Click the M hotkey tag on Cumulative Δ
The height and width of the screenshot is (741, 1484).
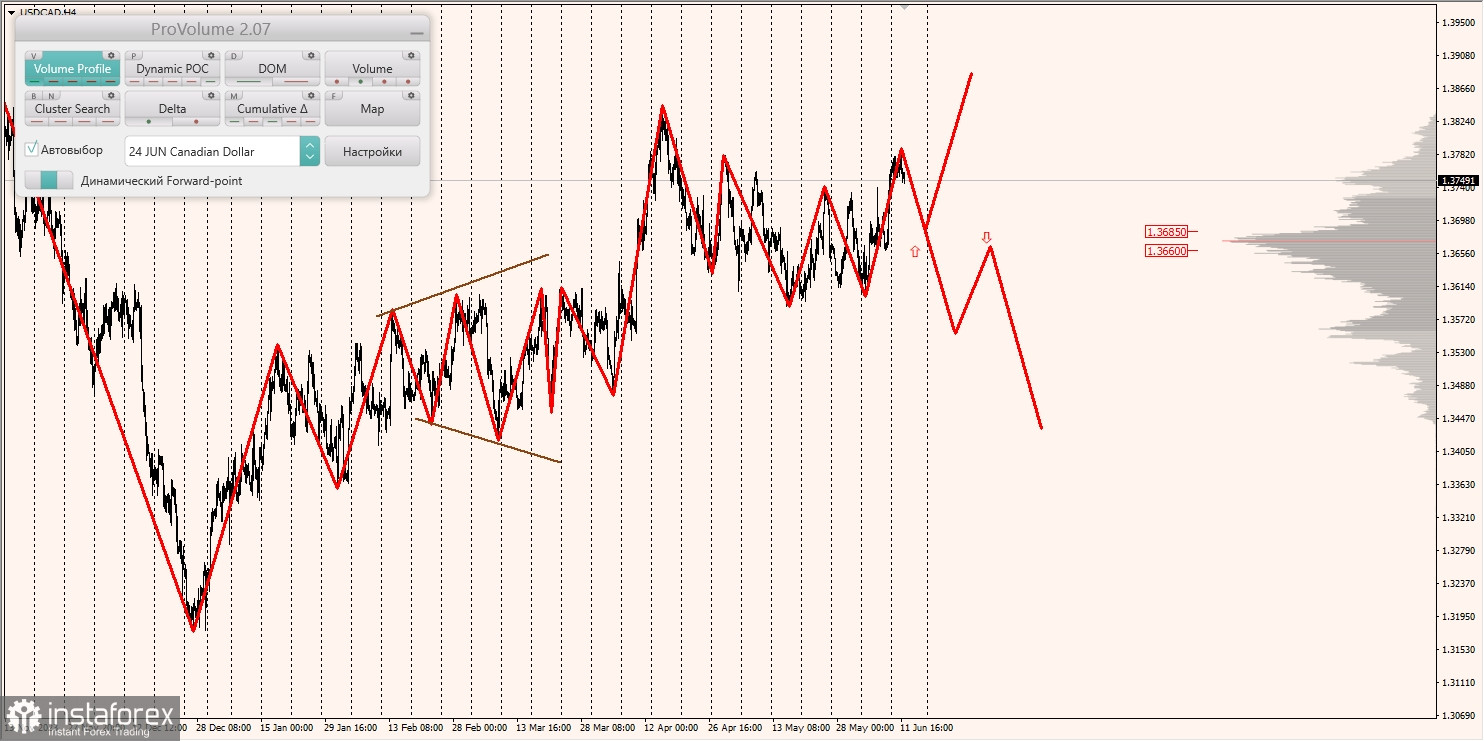click(234, 96)
